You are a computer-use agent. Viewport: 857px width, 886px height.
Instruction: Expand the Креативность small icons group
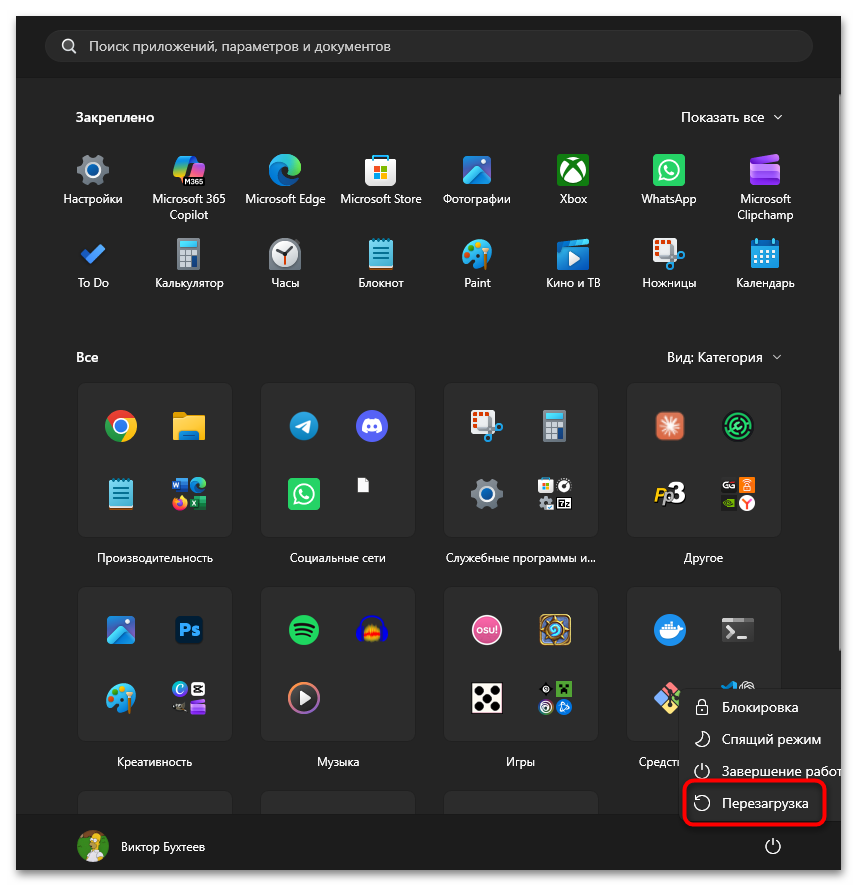coord(189,698)
